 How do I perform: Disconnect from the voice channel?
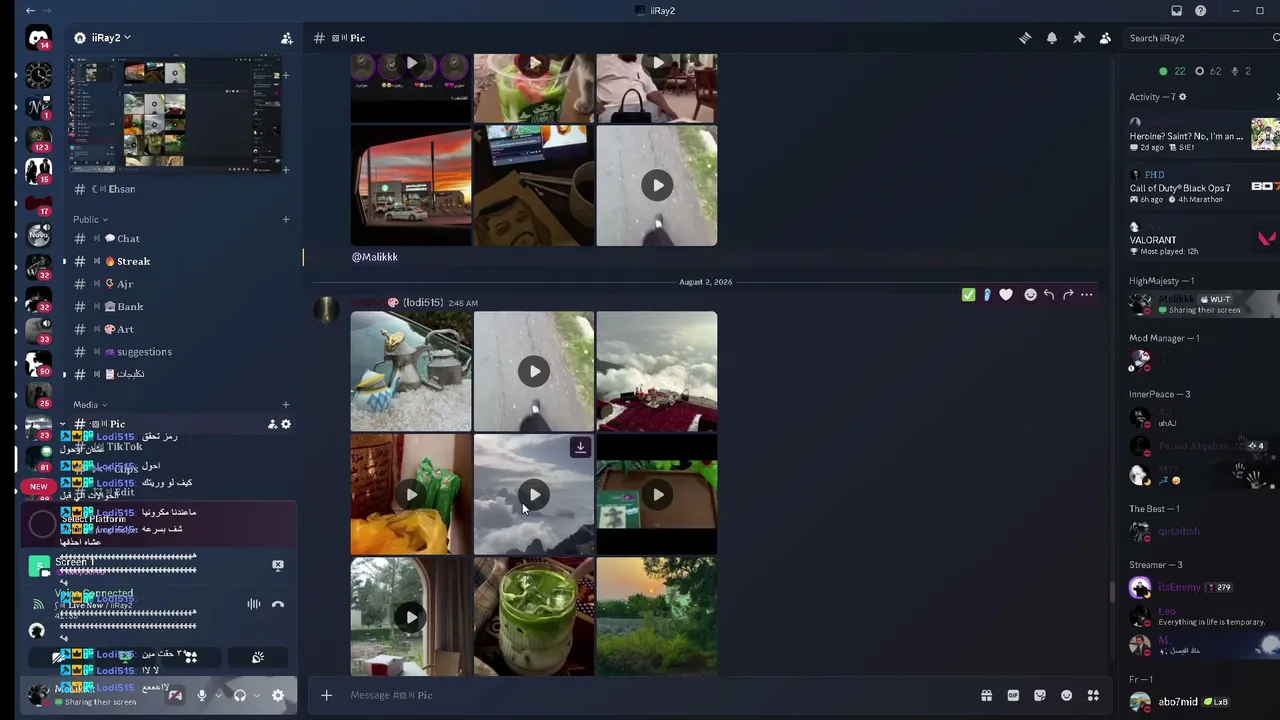click(x=278, y=604)
